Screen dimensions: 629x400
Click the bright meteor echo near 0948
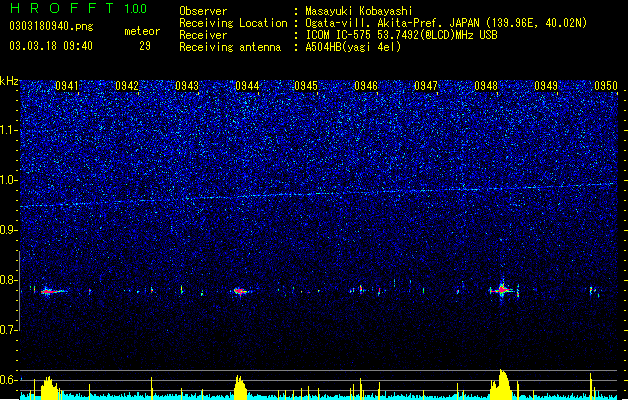click(x=502, y=290)
